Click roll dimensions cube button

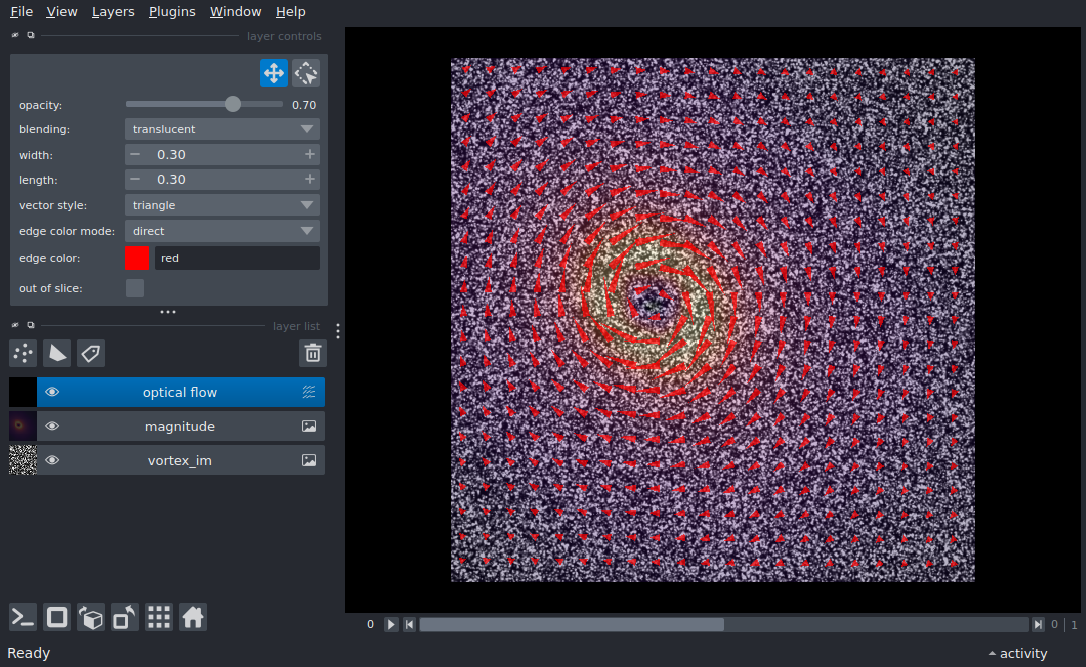tap(91, 617)
